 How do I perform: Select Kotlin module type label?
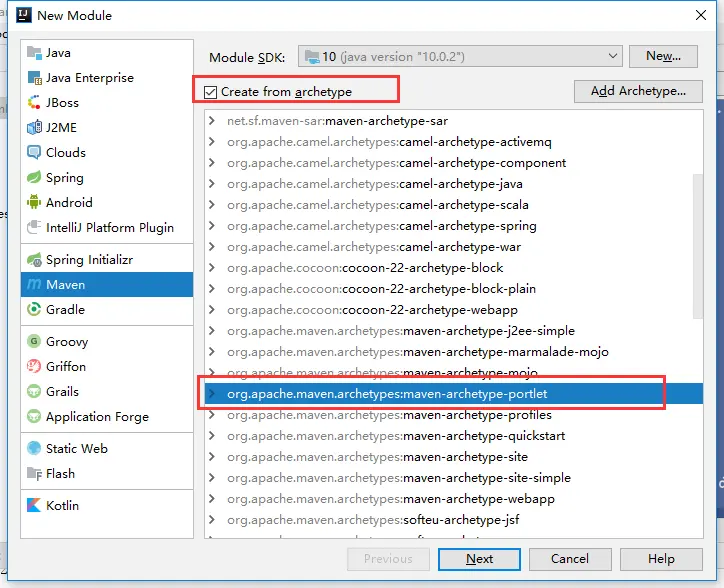62,505
